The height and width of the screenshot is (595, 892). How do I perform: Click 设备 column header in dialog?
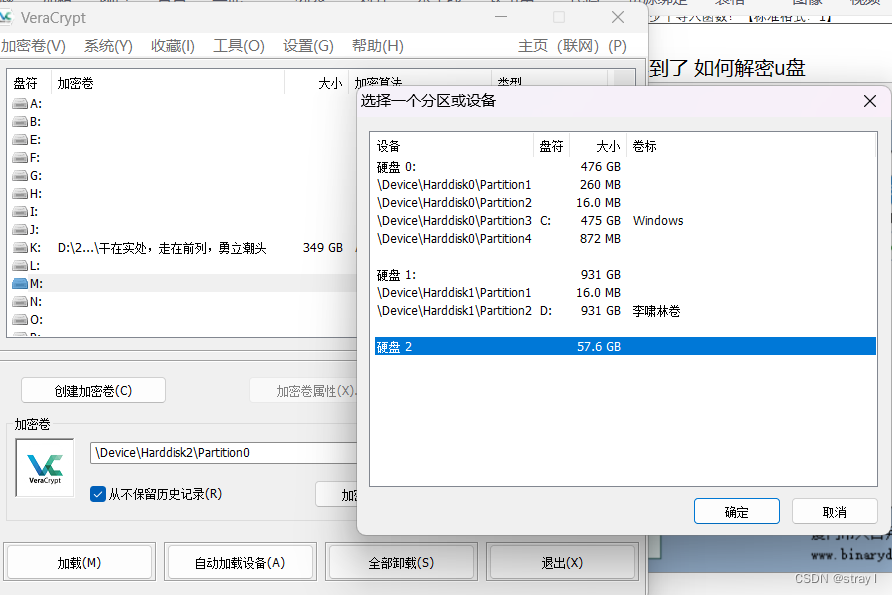point(452,146)
